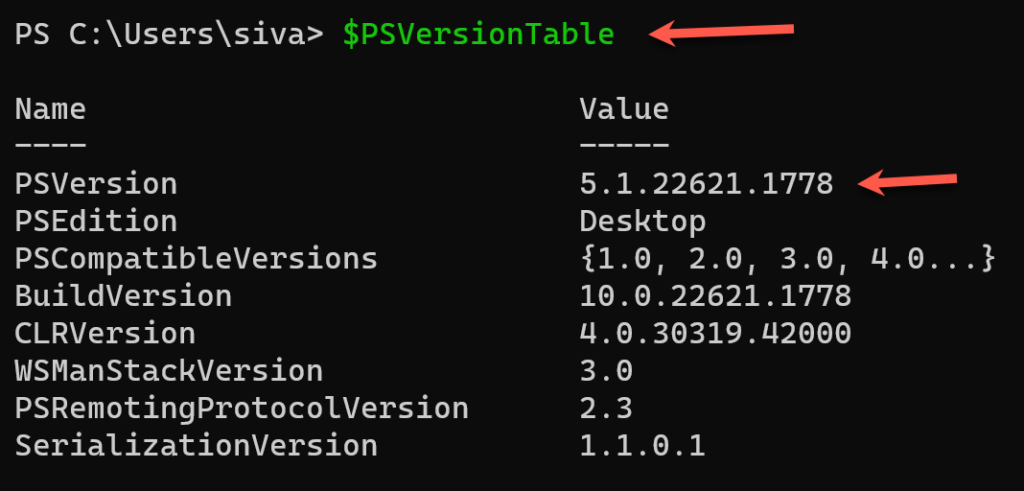This screenshot has height=491, width=1024.
Task: Click the Name column header
Action: click(50, 109)
